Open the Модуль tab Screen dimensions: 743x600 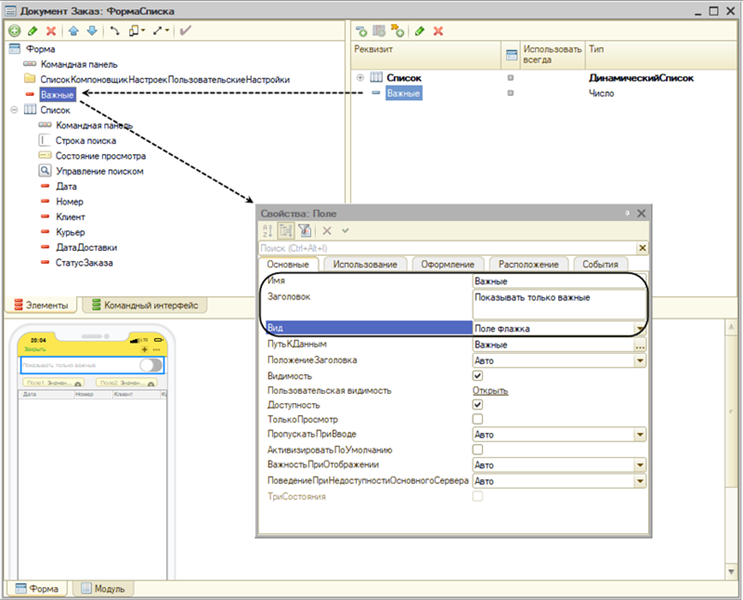[101, 589]
